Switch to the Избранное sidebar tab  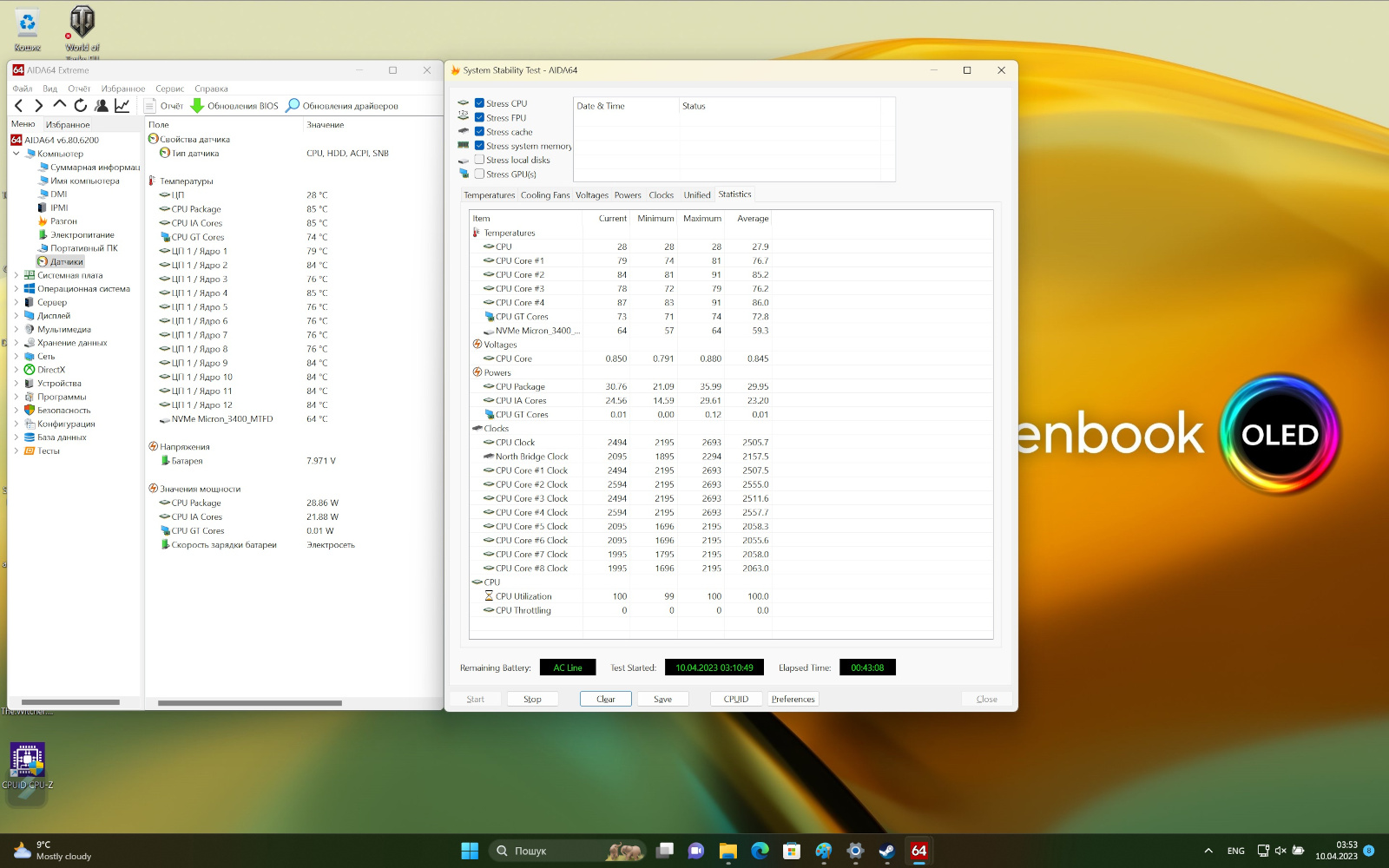point(68,125)
